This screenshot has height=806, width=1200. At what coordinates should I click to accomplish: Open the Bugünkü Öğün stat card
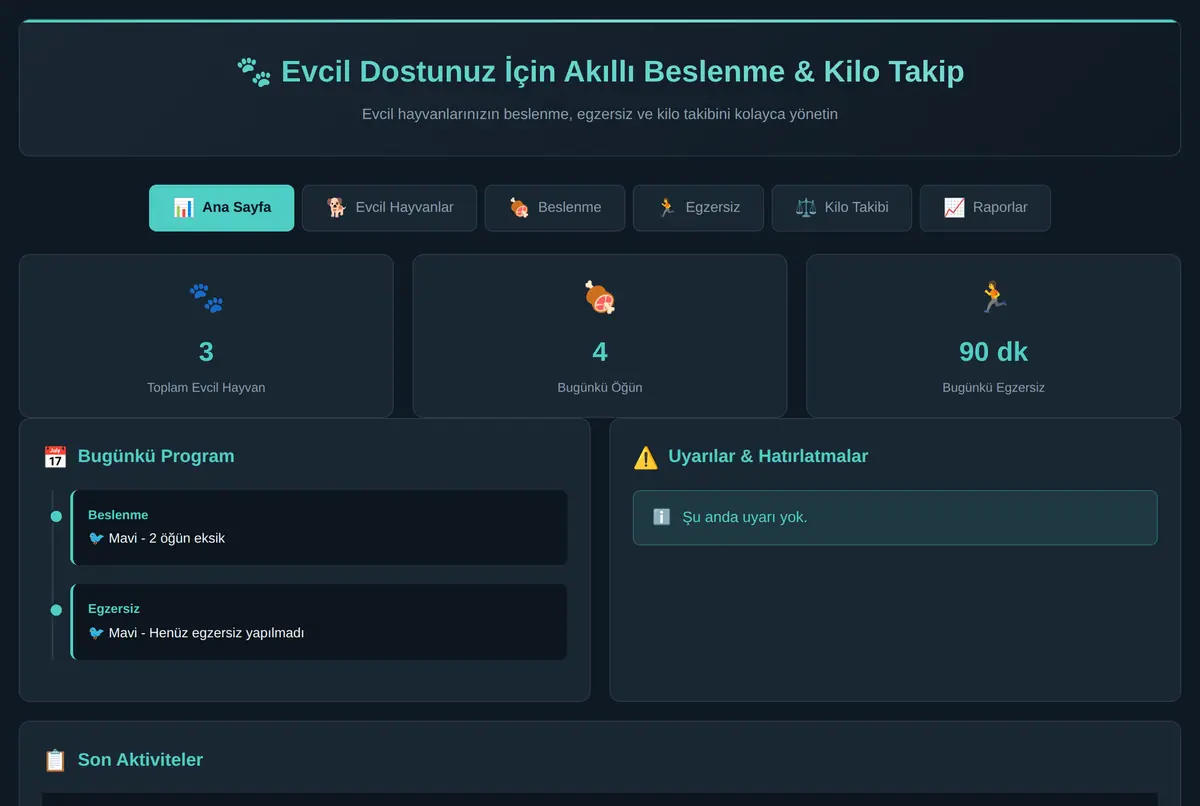[600, 336]
